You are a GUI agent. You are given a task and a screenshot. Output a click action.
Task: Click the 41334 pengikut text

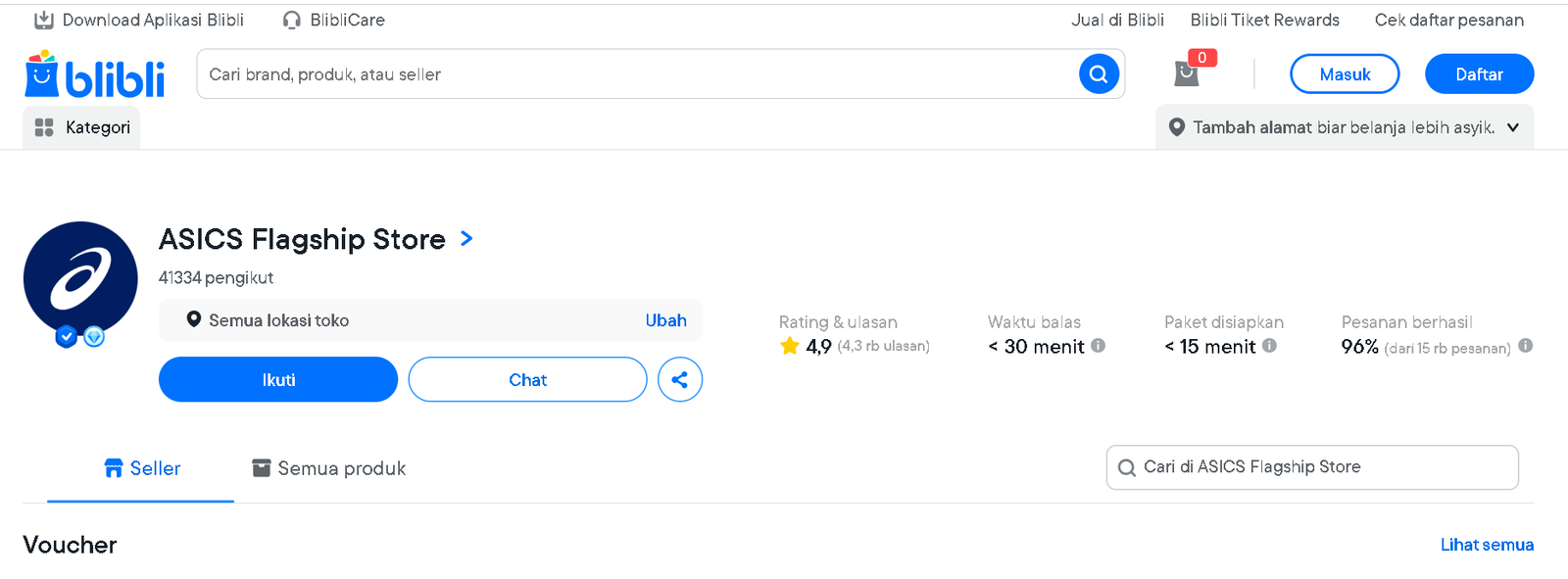(216, 278)
